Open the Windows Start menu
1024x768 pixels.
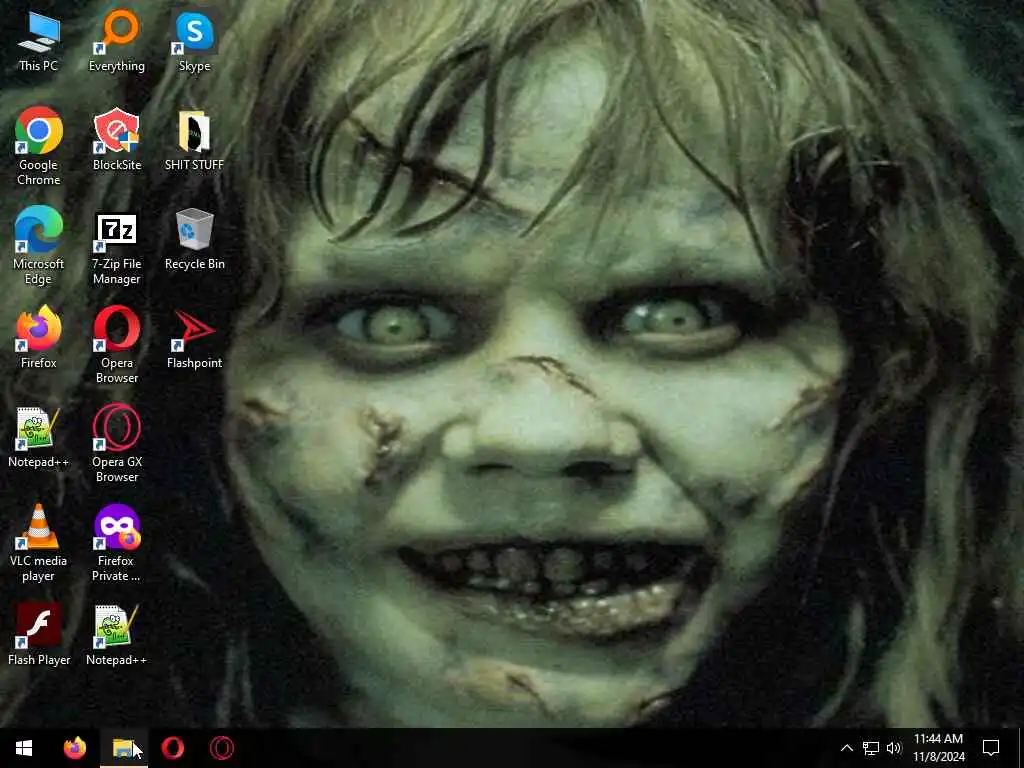pos(24,748)
